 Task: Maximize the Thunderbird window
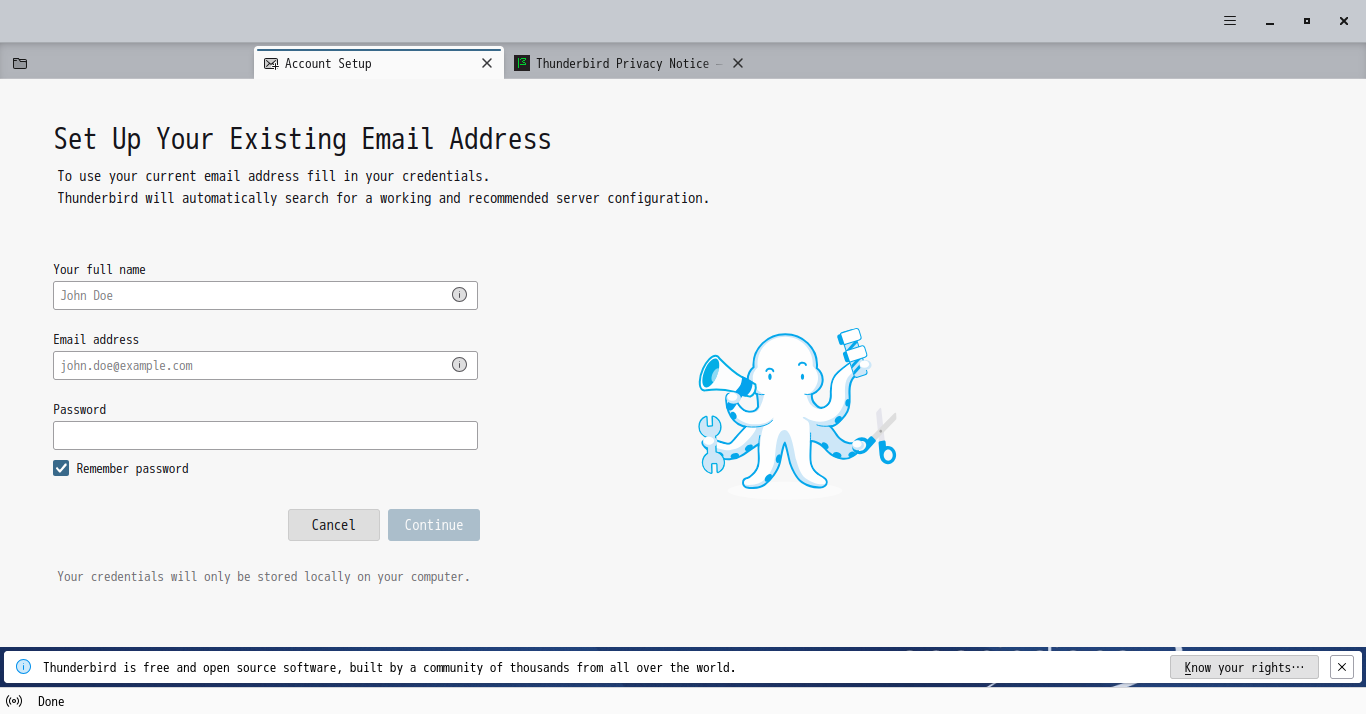pos(1306,21)
